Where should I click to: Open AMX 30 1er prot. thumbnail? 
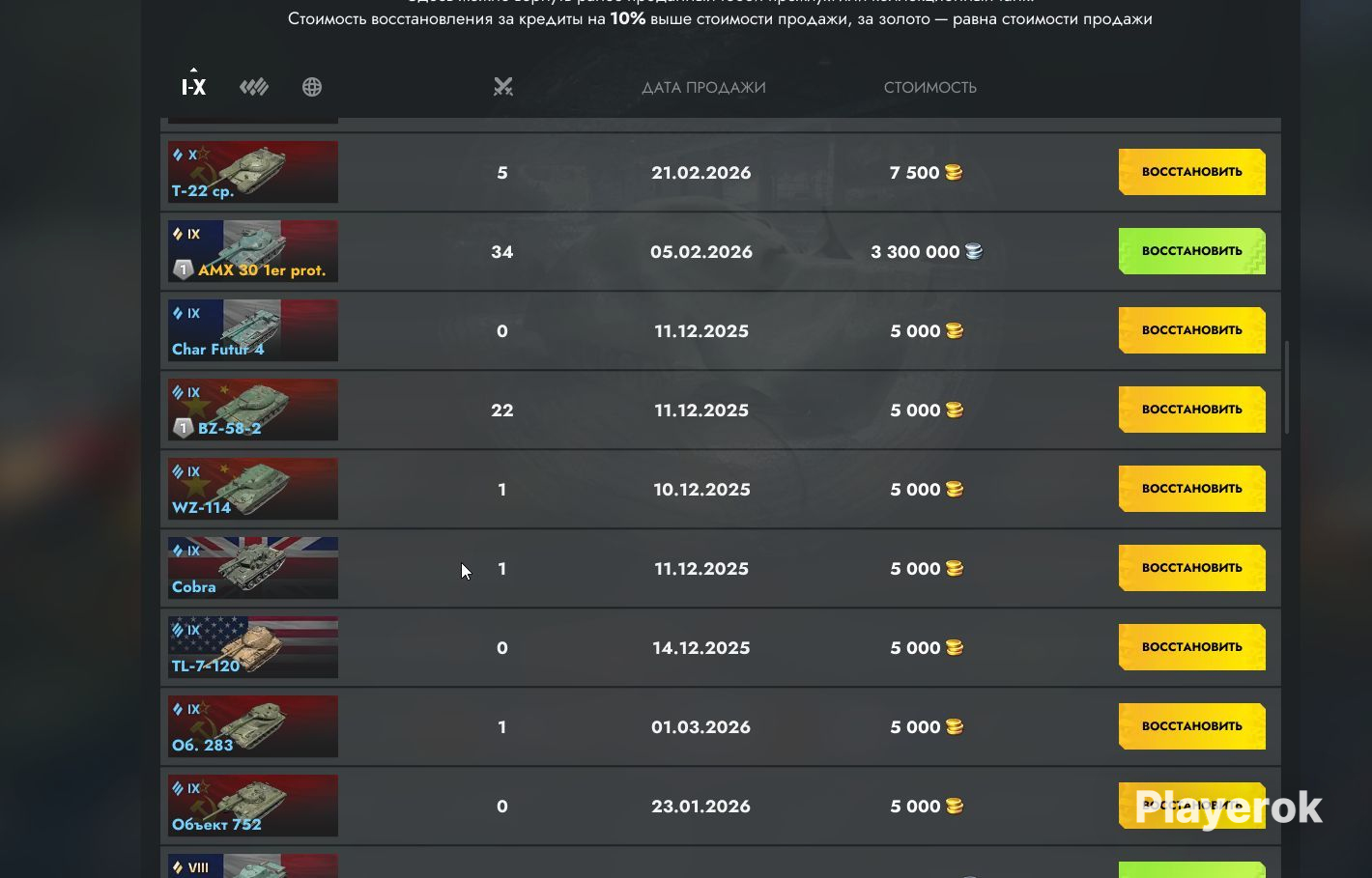(x=253, y=251)
